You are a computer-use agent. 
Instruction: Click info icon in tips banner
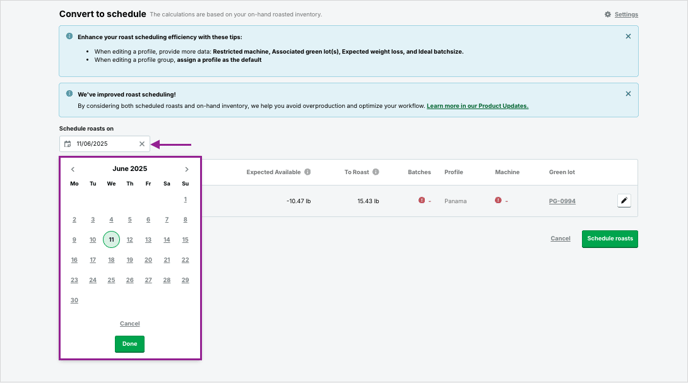click(69, 36)
